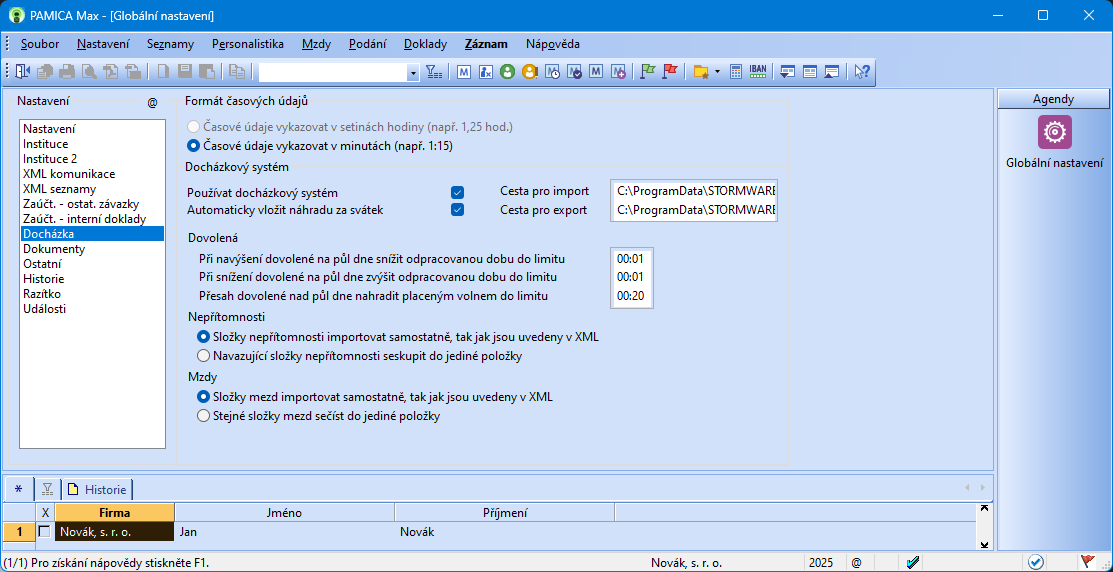Image resolution: width=1113 pixels, height=572 pixels.
Task: Click the Cesta pro import path field
Action: click(694, 191)
